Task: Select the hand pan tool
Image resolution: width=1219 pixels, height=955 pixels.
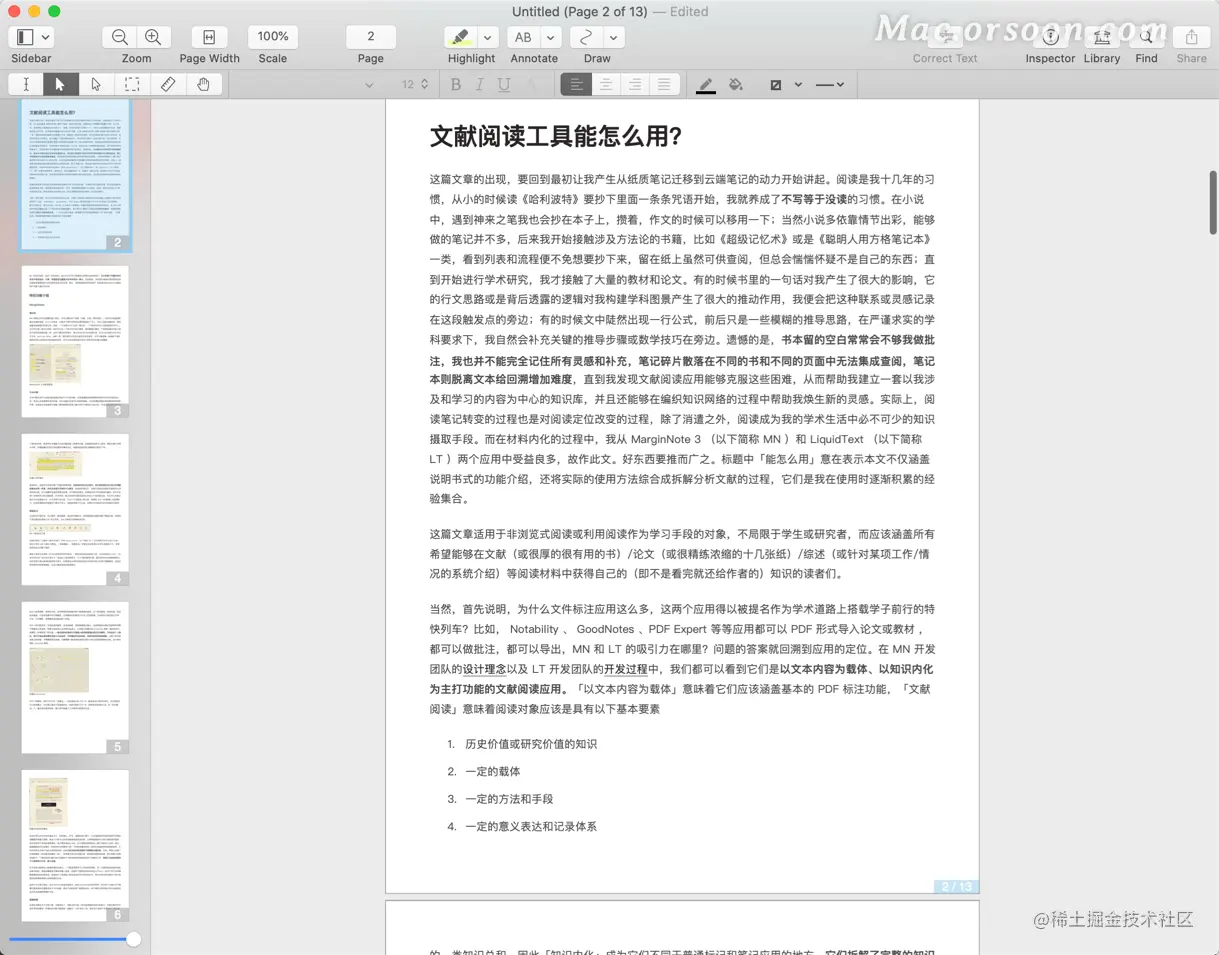Action: point(203,85)
